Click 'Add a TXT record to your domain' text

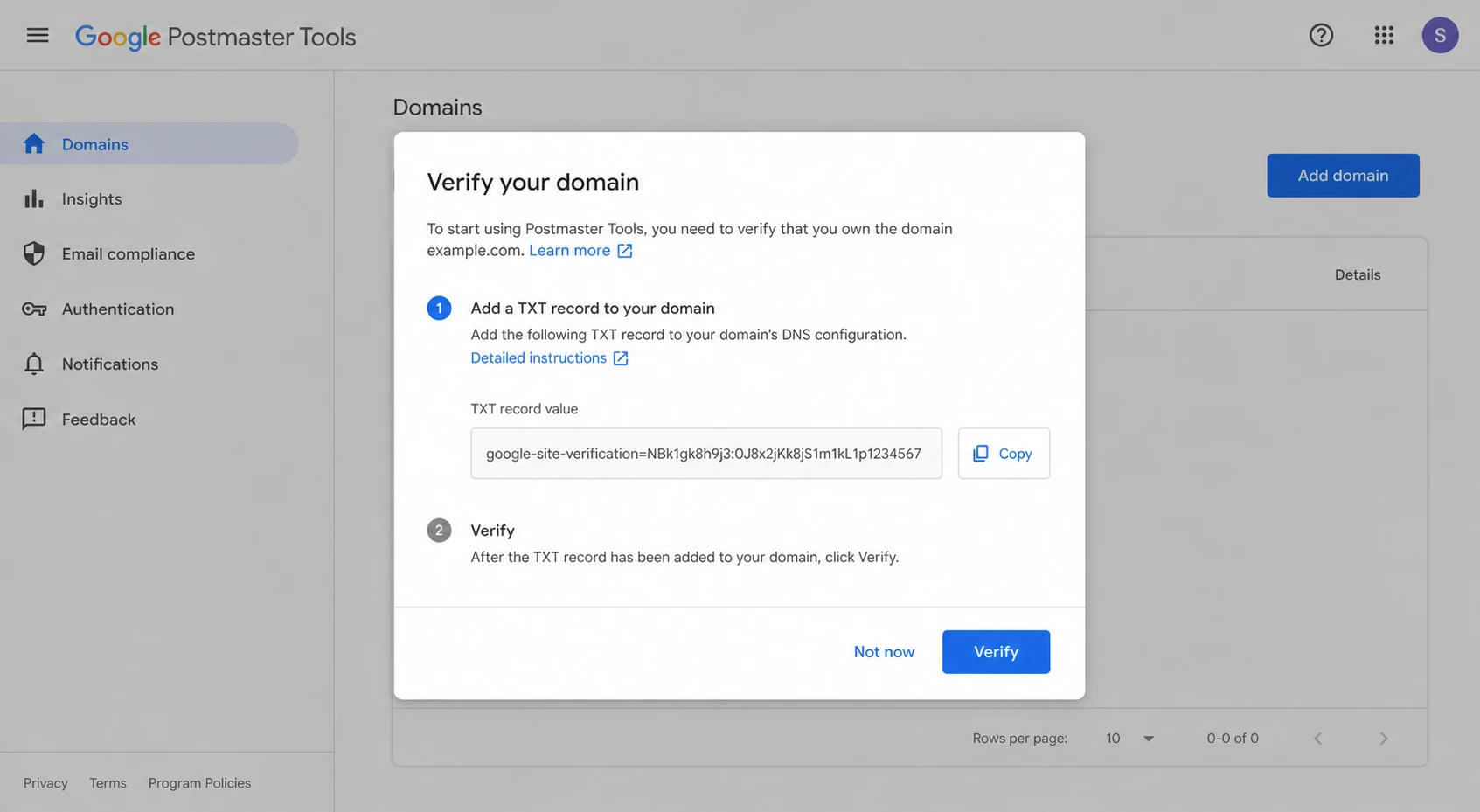coord(593,309)
